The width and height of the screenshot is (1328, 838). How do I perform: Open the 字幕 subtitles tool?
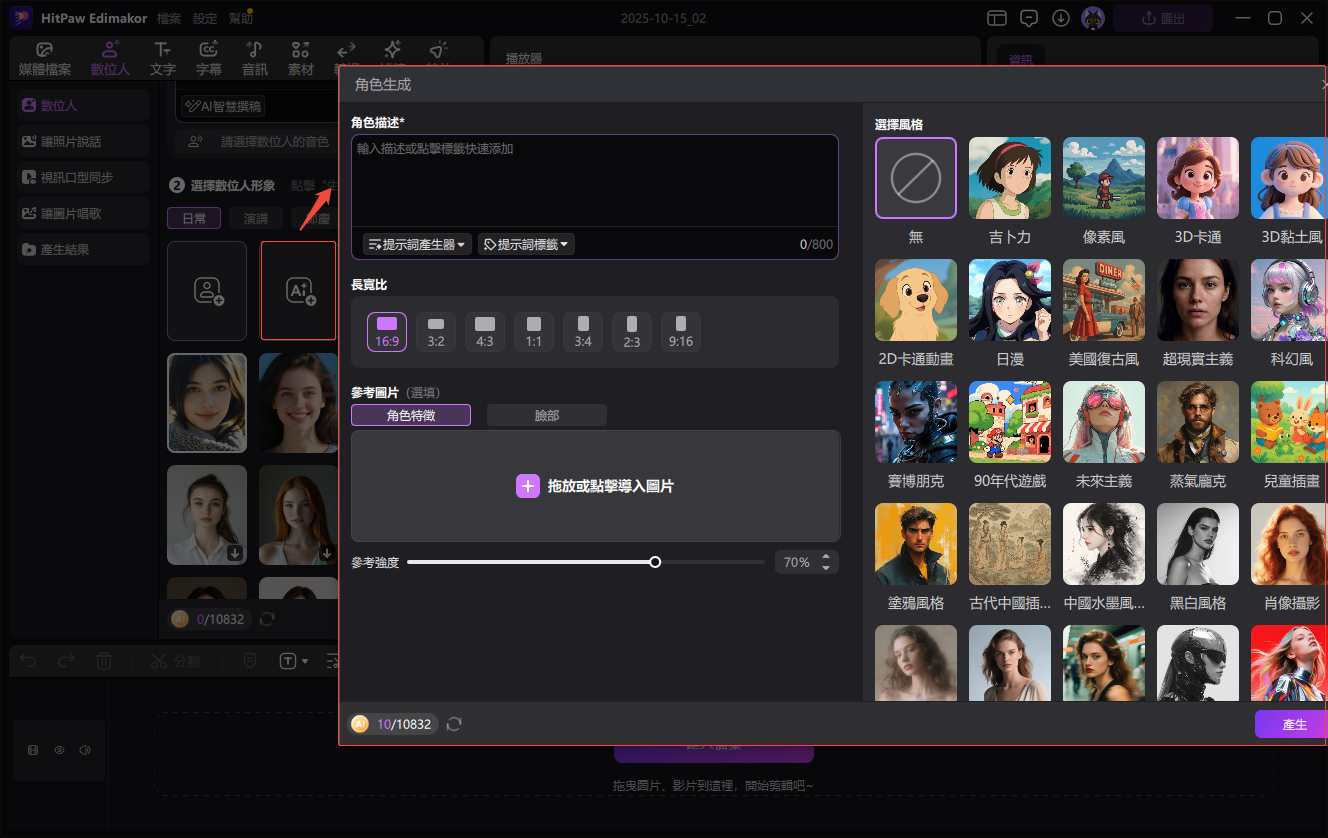tap(209, 59)
